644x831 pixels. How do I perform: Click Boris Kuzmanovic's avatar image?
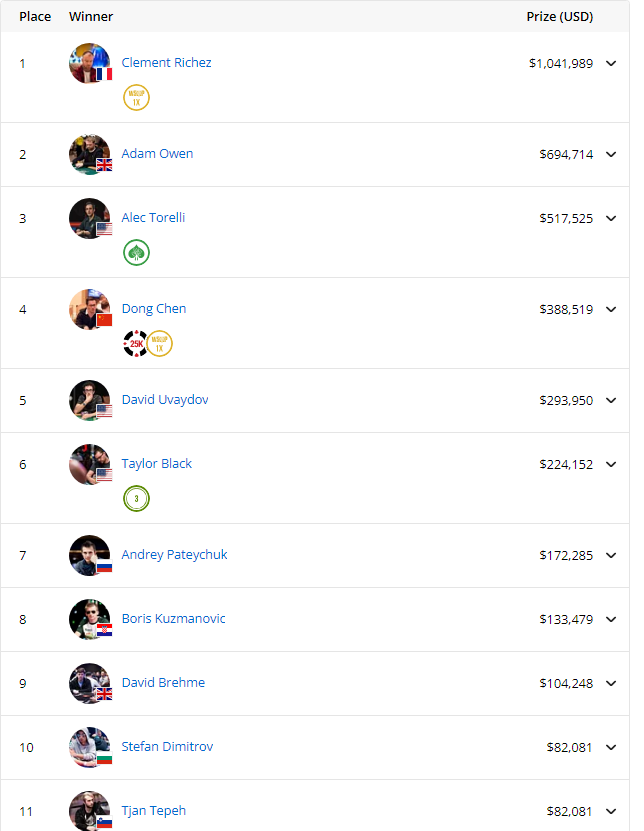(x=89, y=619)
